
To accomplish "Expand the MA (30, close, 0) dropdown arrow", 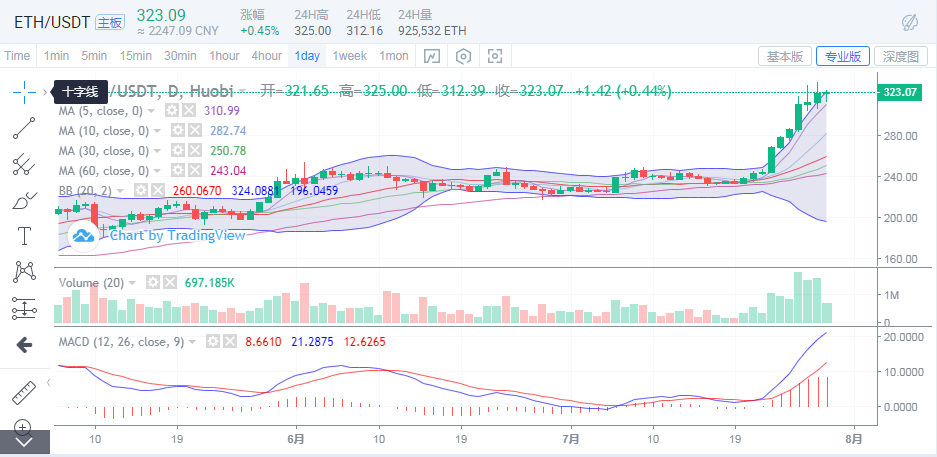I will coord(156,151).
